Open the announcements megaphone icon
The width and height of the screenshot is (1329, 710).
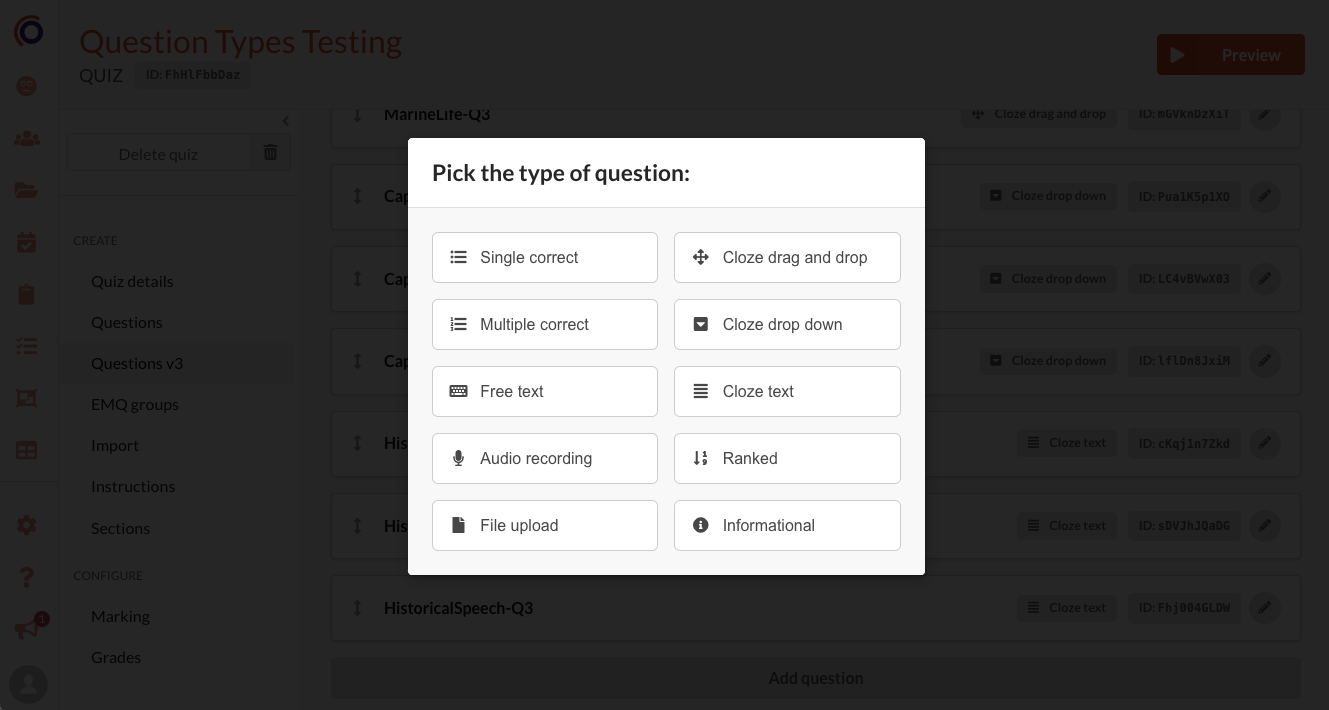pyautogui.click(x=27, y=629)
